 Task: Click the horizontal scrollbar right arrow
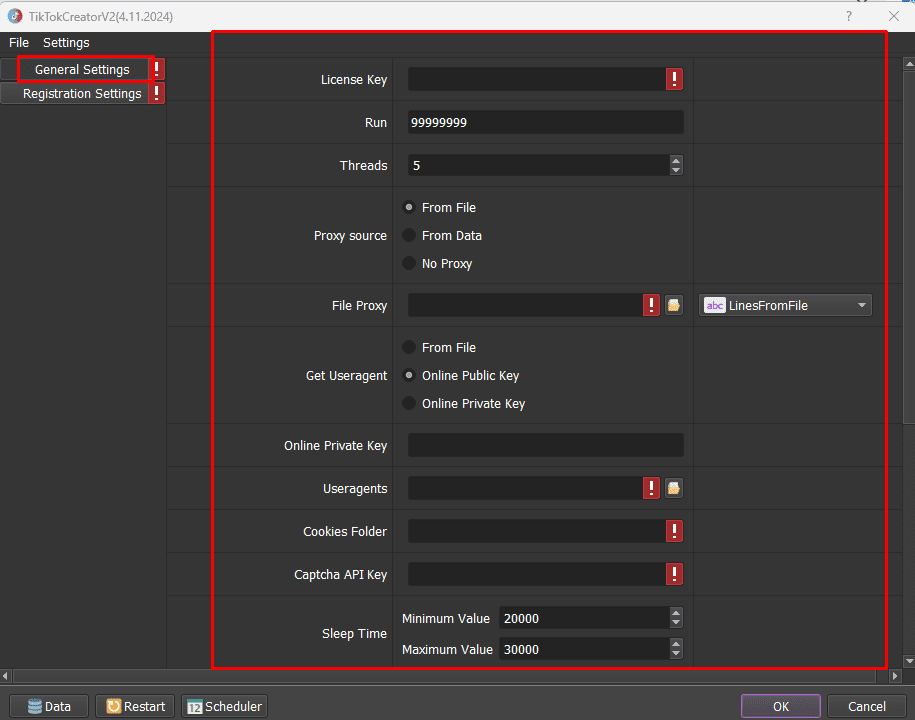point(895,676)
